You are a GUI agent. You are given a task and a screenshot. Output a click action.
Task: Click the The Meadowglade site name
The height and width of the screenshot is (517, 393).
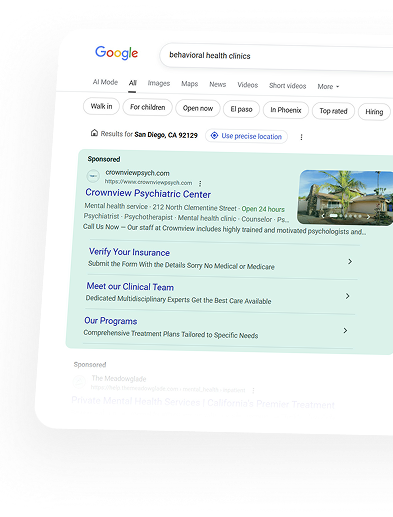click(119, 378)
